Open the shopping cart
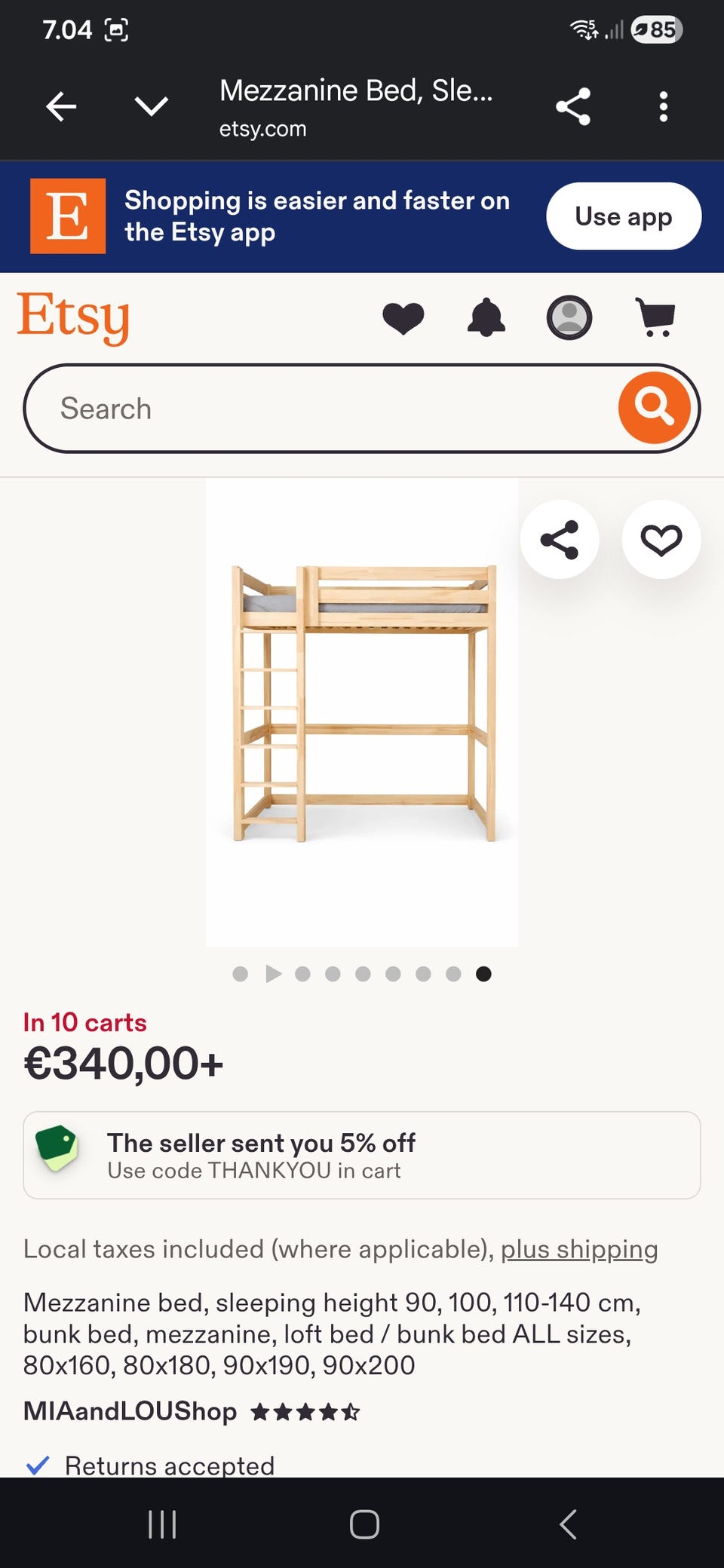Screen dimensions: 724x1568 click(655, 317)
